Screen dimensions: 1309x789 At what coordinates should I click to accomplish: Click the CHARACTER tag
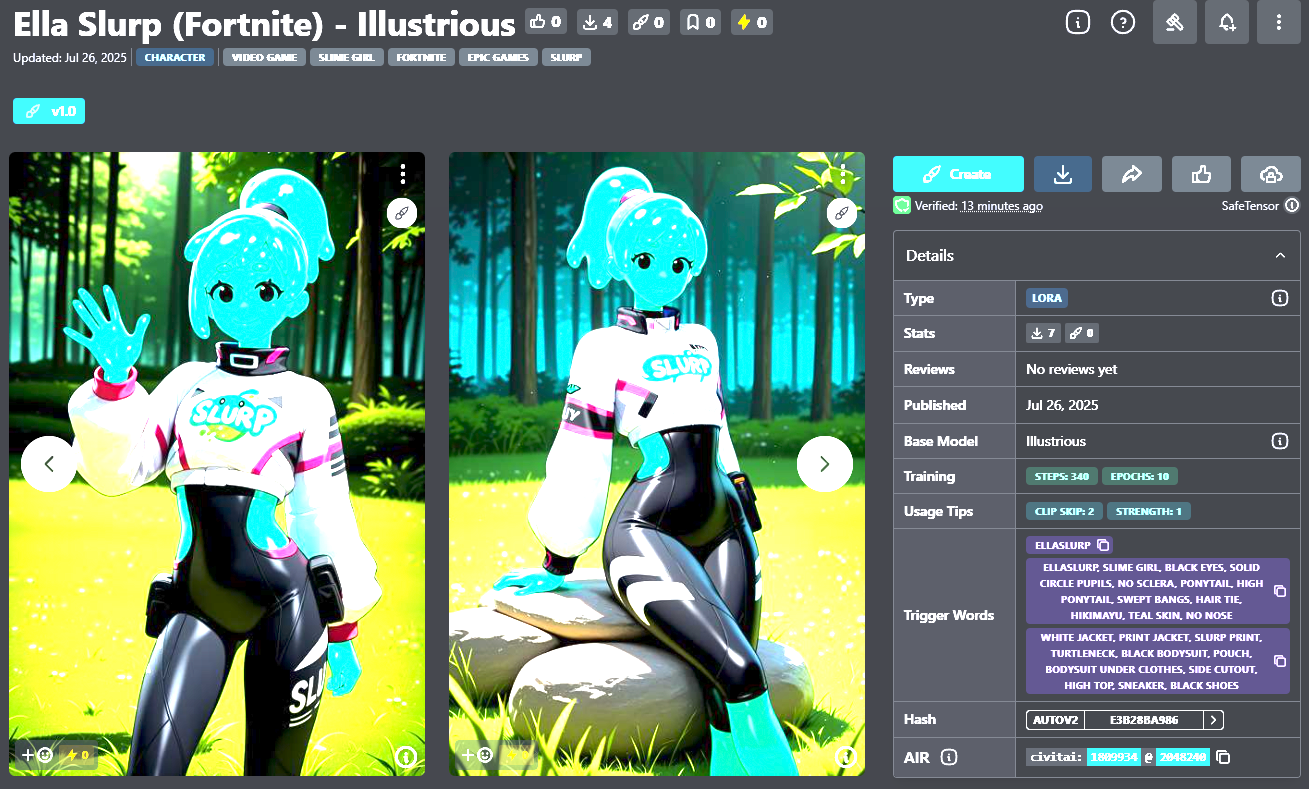[175, 58]
